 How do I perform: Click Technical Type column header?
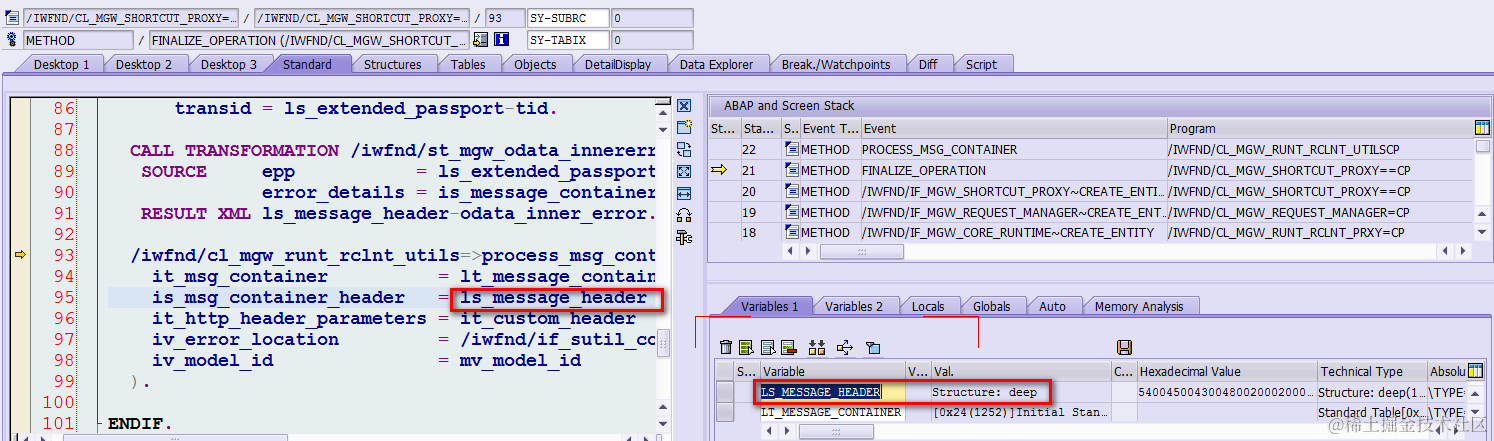click(x=1371, y=371)
